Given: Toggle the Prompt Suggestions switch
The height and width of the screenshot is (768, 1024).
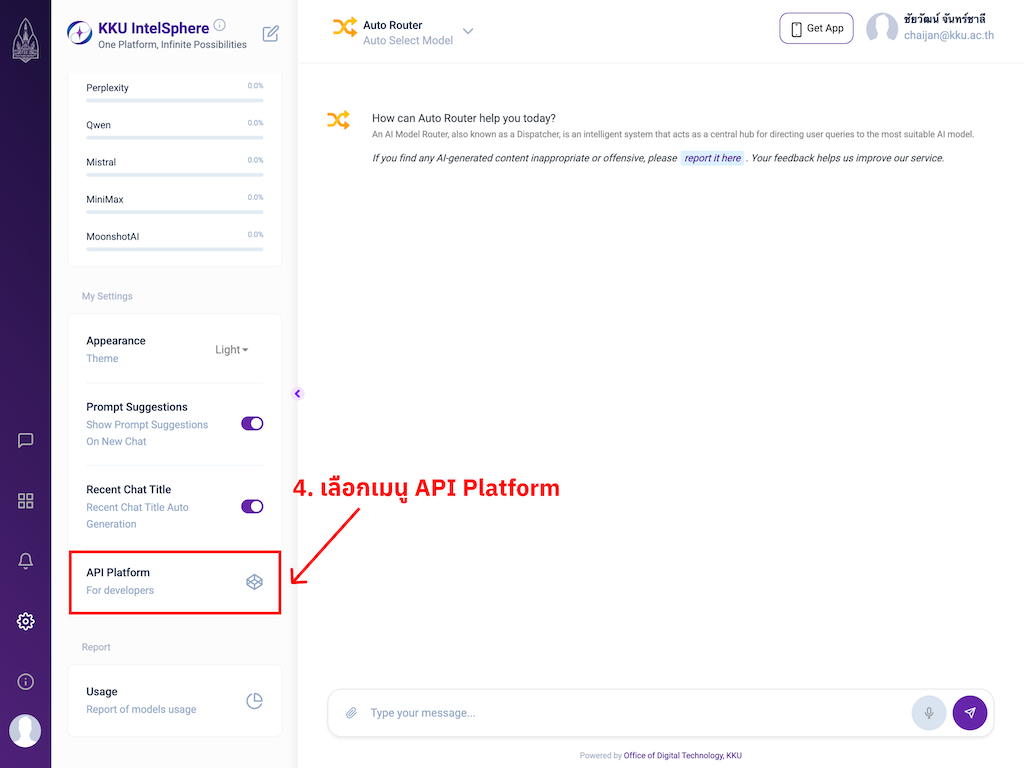Looking at the screenshot, I should point(252,423).
